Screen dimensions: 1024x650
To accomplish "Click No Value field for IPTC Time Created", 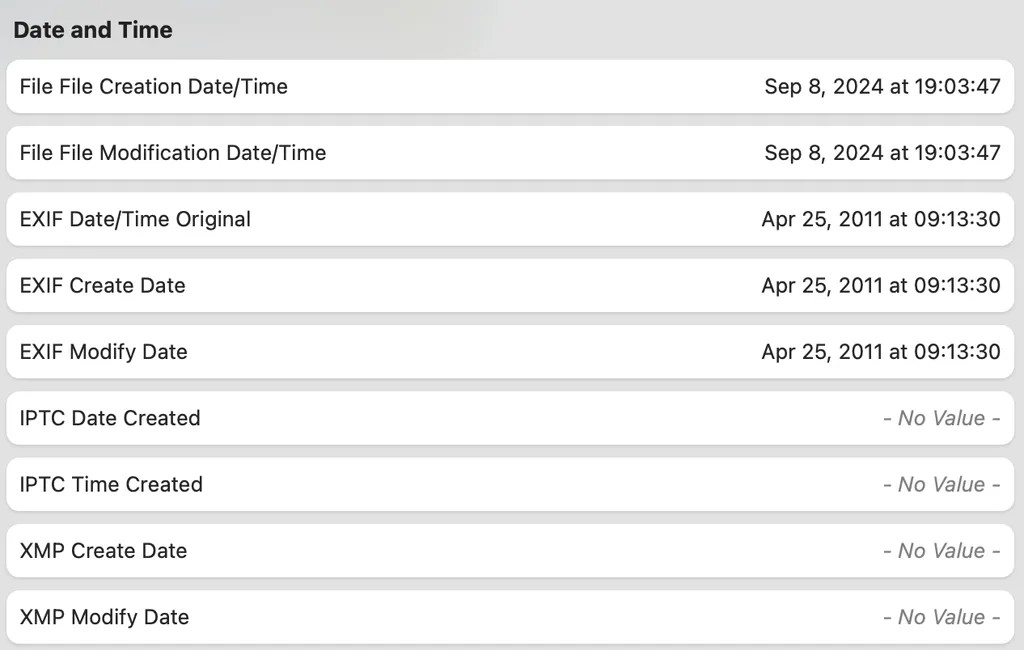I will [941, 484].
